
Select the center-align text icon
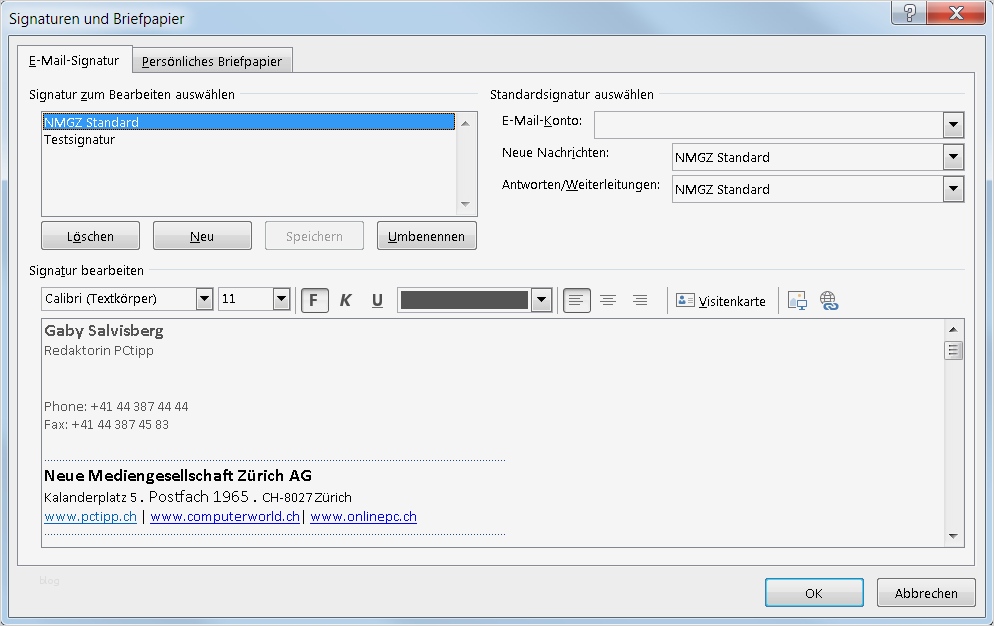pyautogui.click(x=608, y=300)
